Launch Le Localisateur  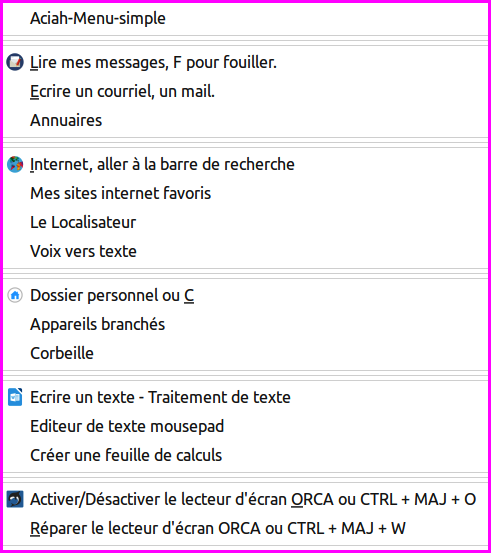[x=246, y=222]
